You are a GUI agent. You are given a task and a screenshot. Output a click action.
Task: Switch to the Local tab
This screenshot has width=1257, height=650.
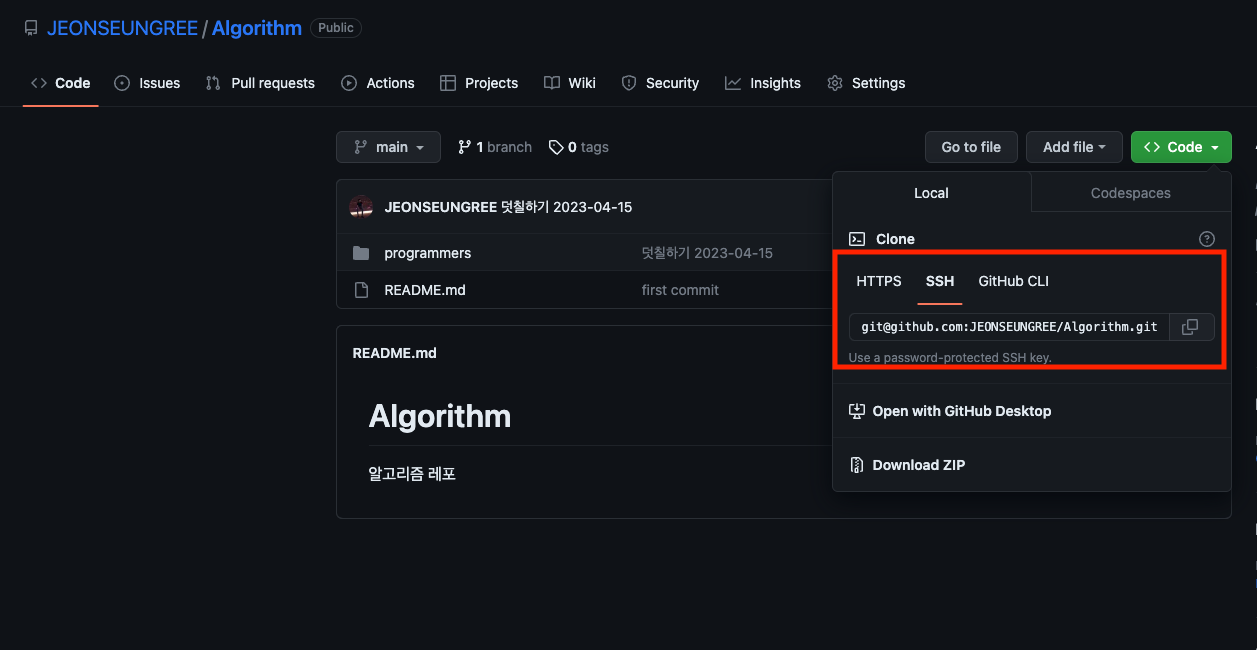(931, 193)
